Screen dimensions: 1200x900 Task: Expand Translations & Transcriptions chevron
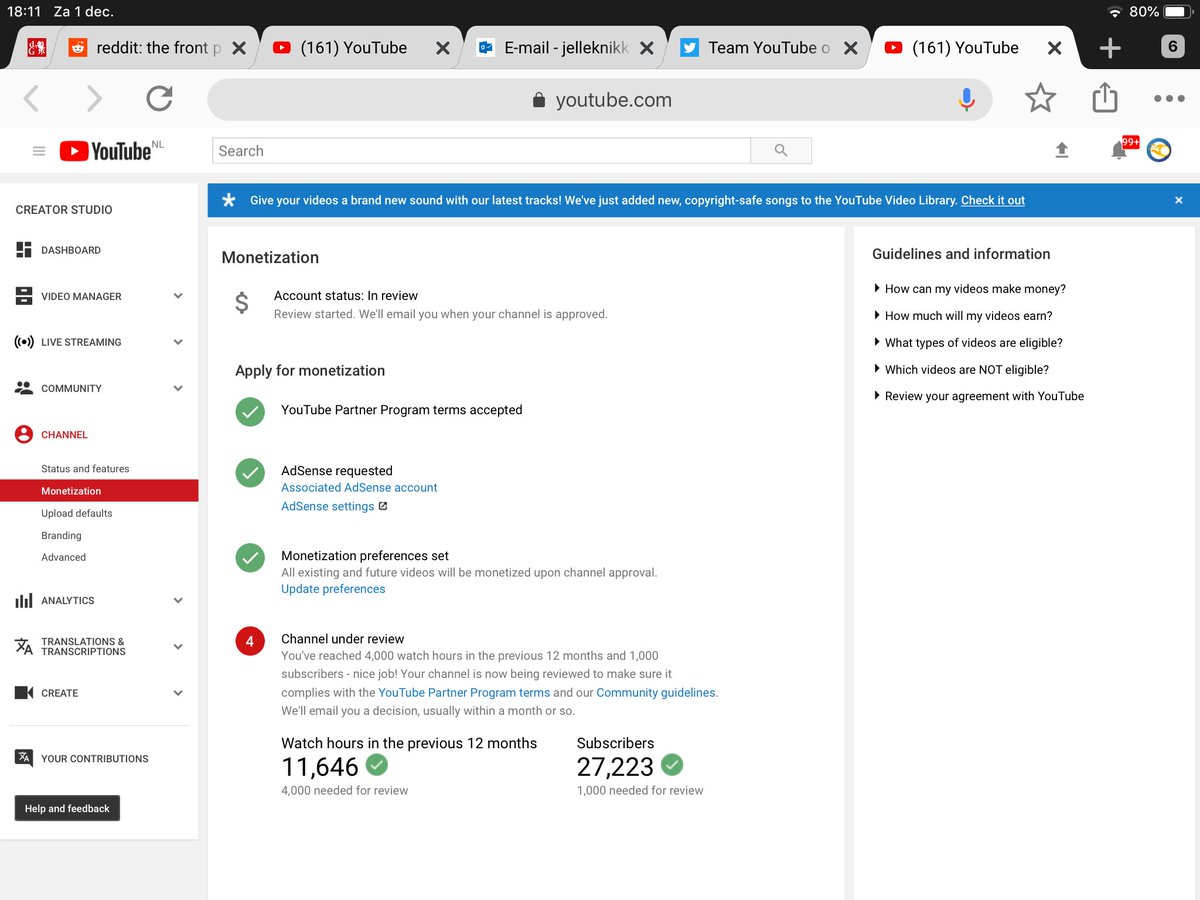click(x=178, y=647)
